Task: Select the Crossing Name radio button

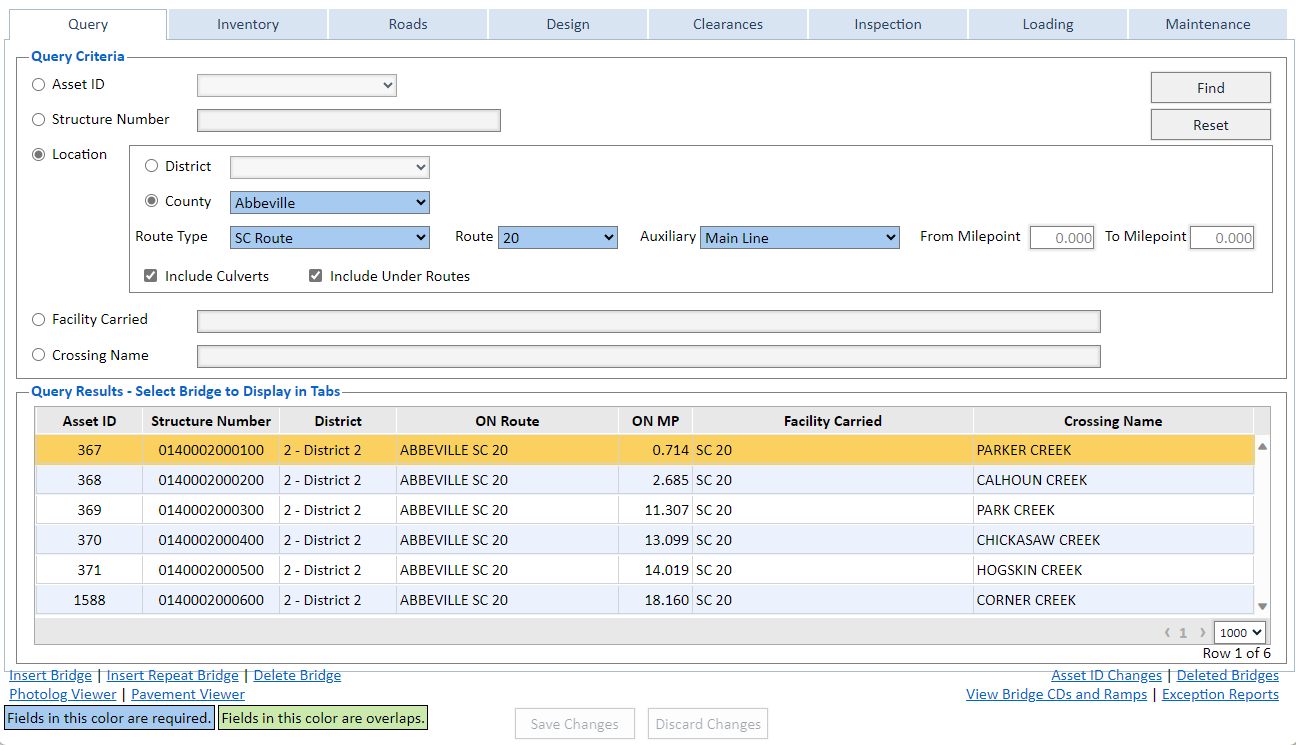Action: point(39,355)
